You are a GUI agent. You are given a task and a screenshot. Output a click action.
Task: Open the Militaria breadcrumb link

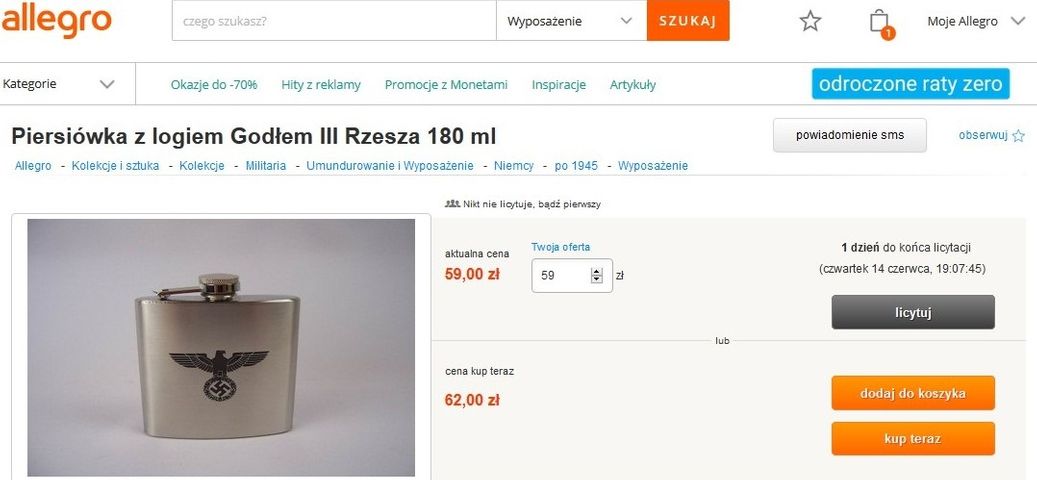pos(266,166)
